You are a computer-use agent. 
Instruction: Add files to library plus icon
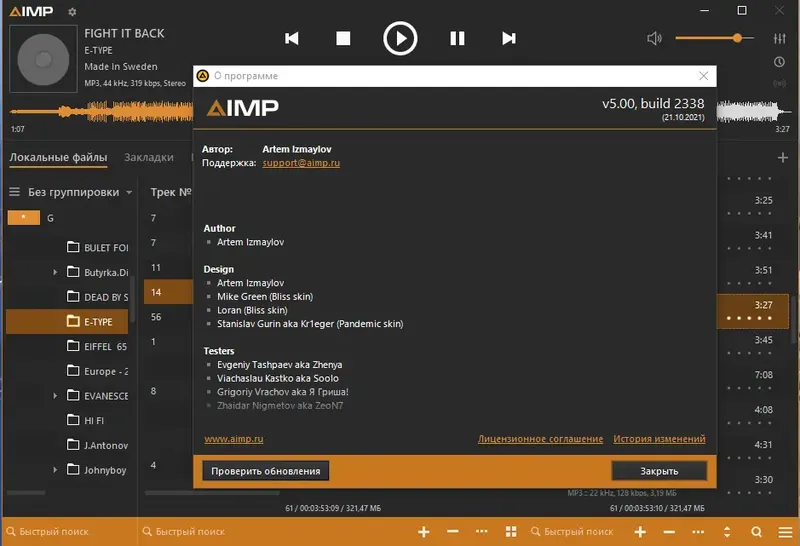click(x=423, y=532)
